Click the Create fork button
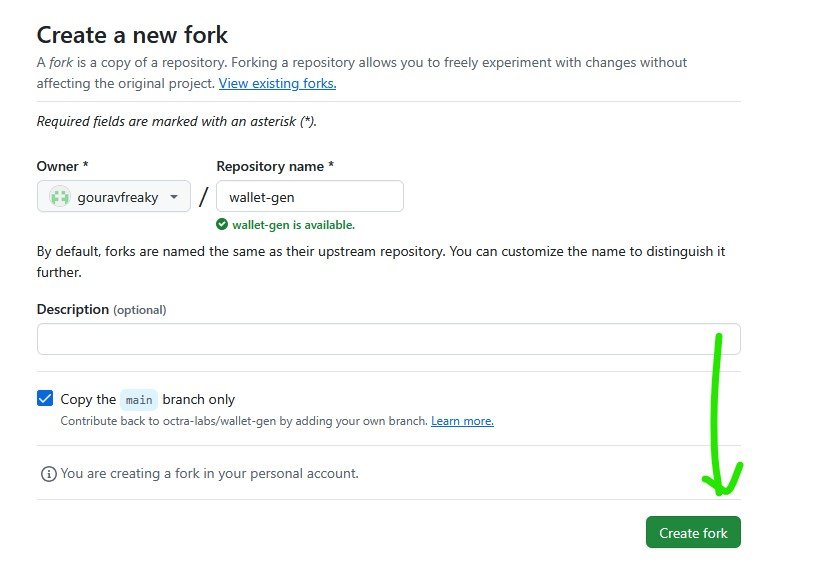 click(x=693, y=532)
